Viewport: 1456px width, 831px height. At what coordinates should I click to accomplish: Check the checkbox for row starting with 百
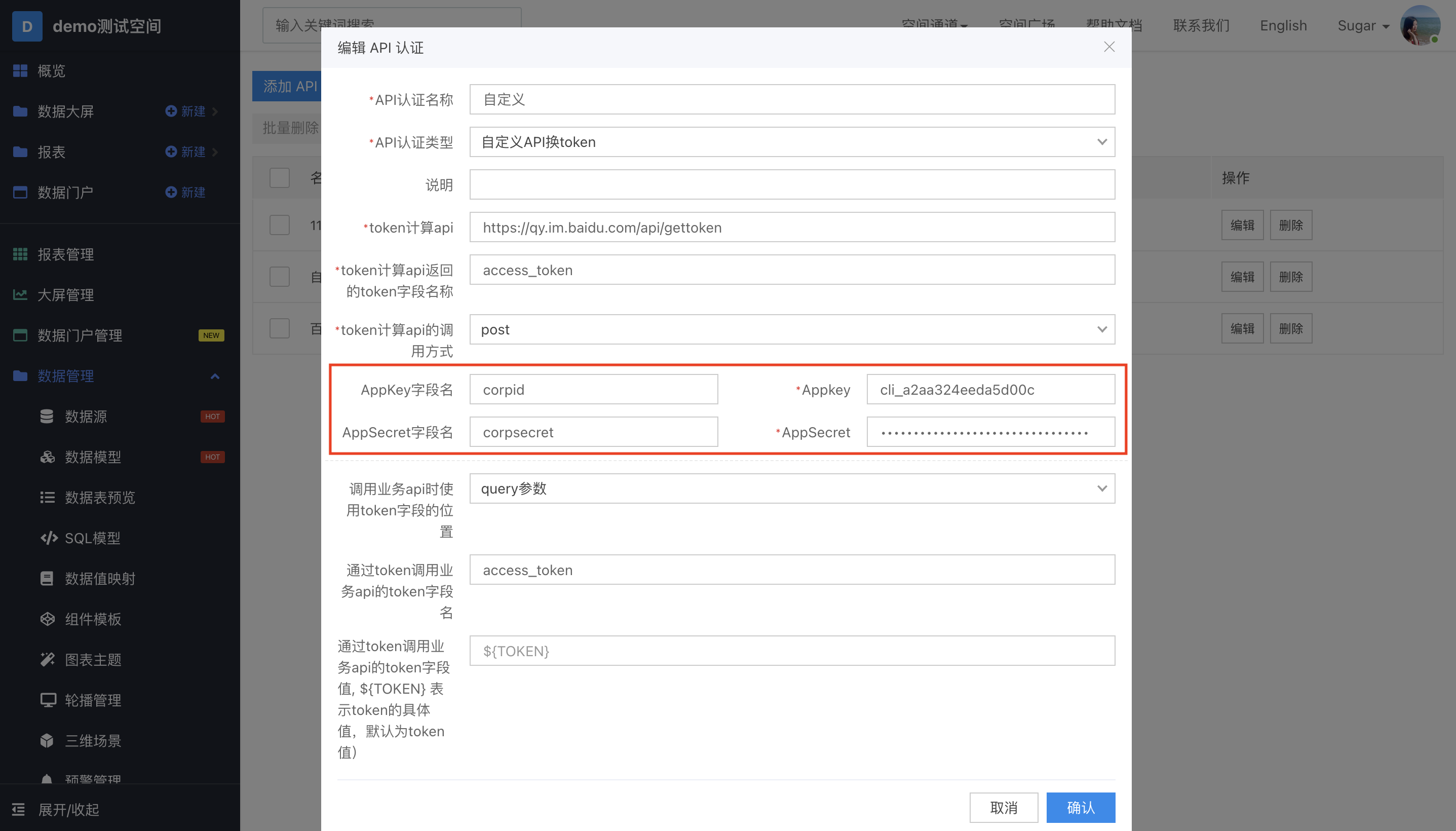(280, 329)
